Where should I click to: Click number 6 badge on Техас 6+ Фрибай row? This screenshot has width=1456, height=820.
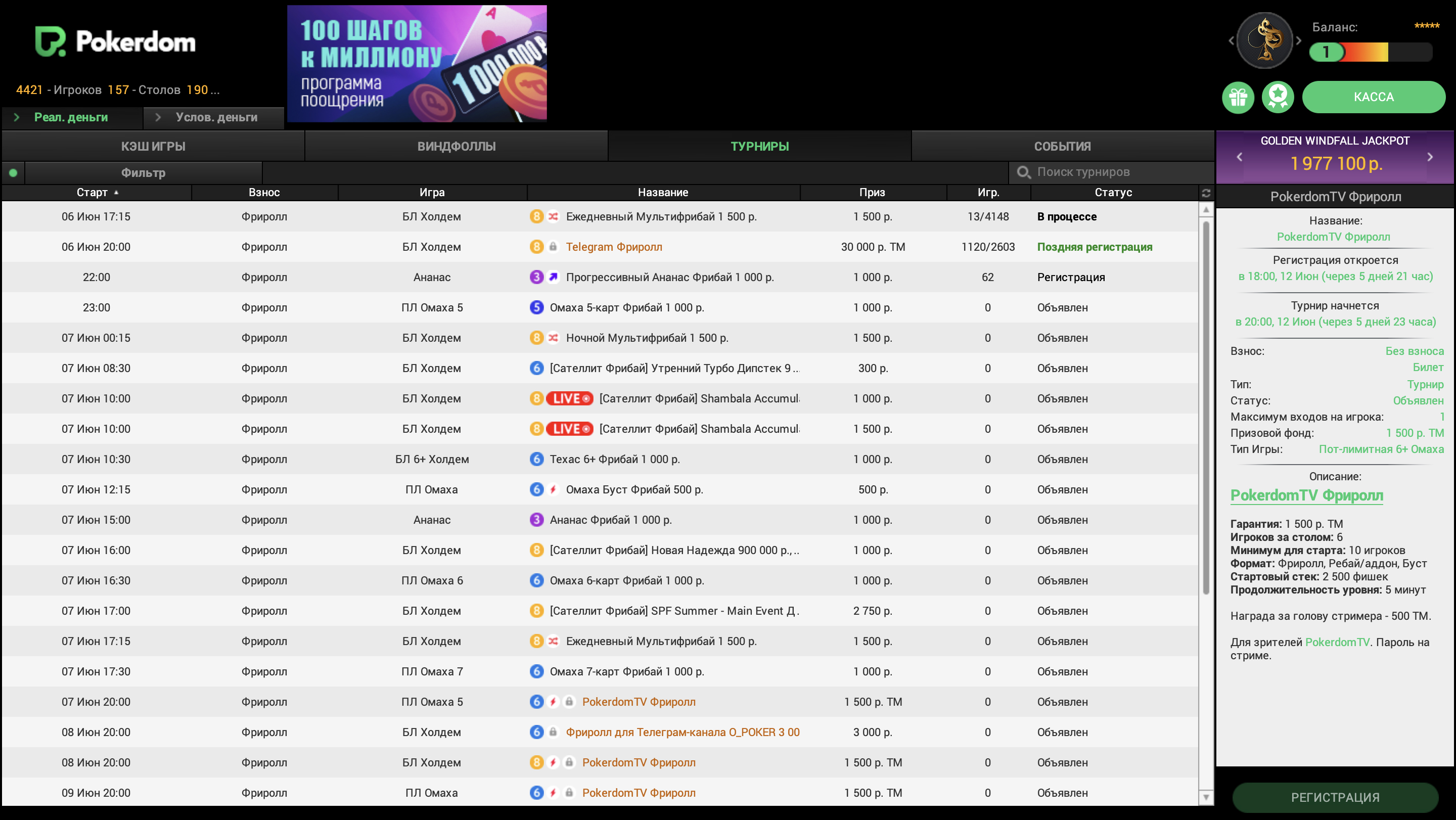coord(536,459)
